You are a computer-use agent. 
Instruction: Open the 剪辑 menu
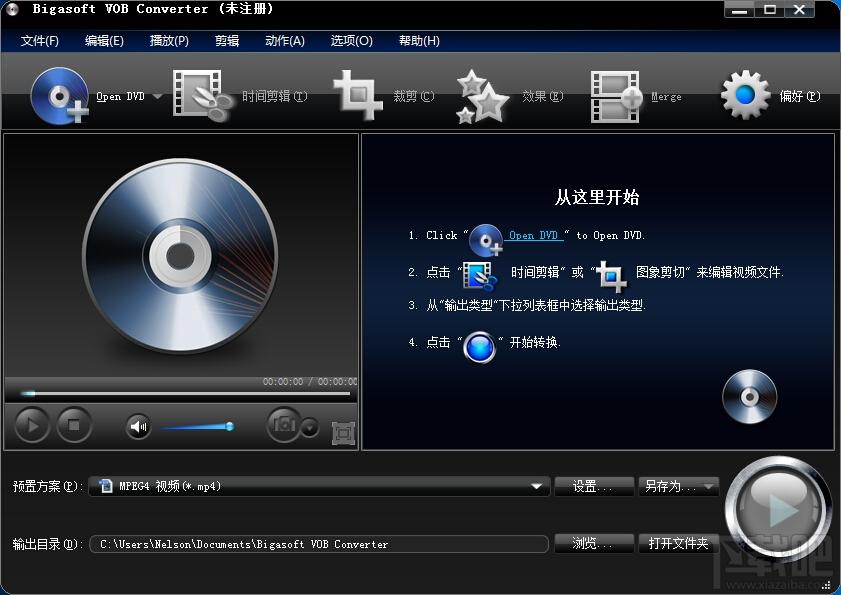(x=227, y=41)
